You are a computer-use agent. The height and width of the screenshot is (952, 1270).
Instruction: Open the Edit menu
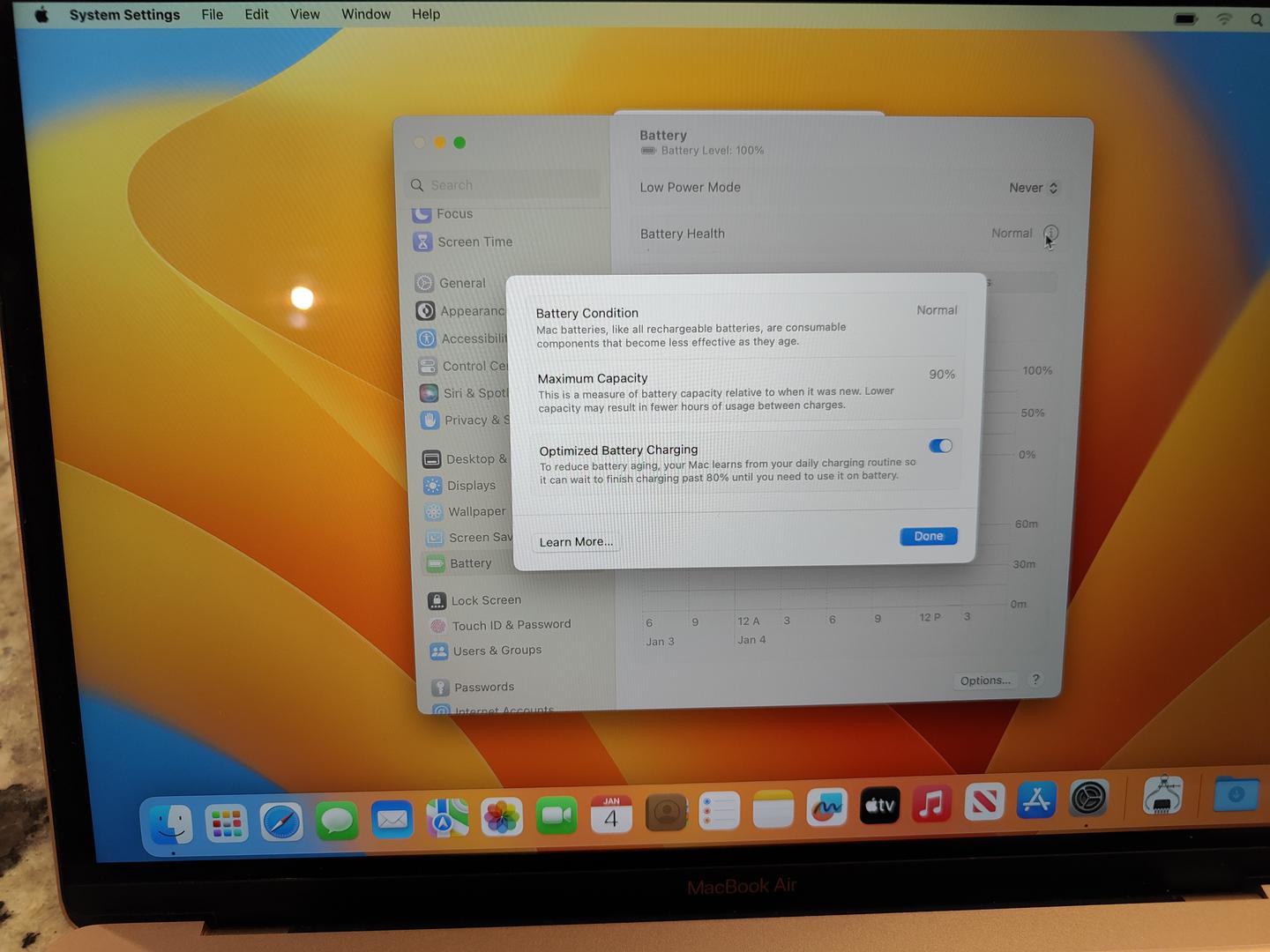257,15
